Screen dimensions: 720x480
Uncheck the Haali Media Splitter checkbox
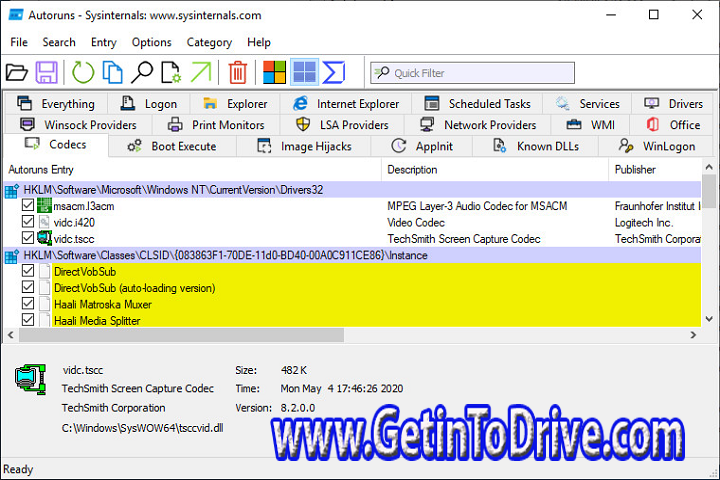(x=28, y=320)
